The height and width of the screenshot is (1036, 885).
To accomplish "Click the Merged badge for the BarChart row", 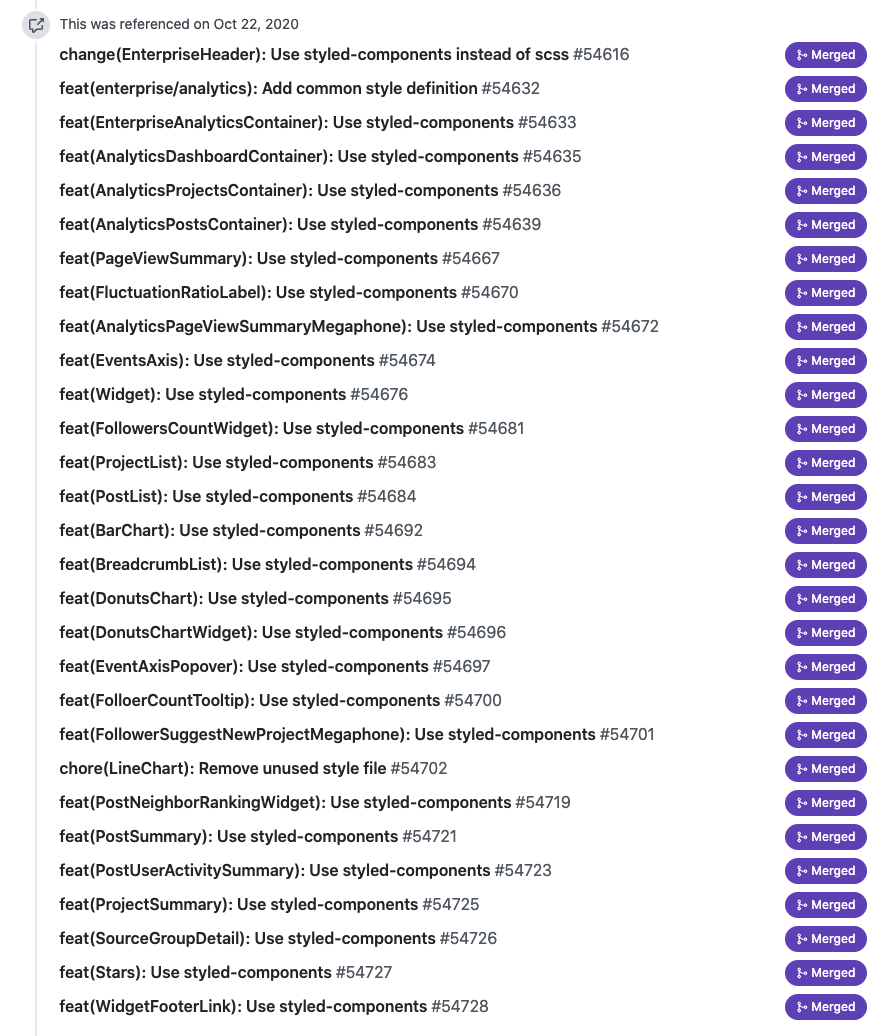I will (x=825, y=531).
